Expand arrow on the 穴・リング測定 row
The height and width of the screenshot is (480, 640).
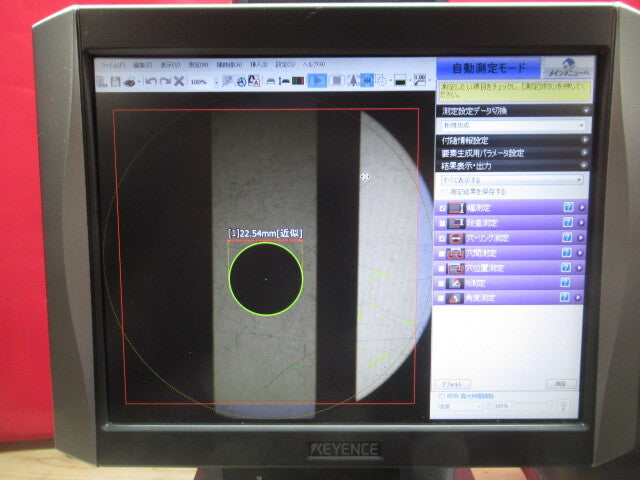click(581, 238)
